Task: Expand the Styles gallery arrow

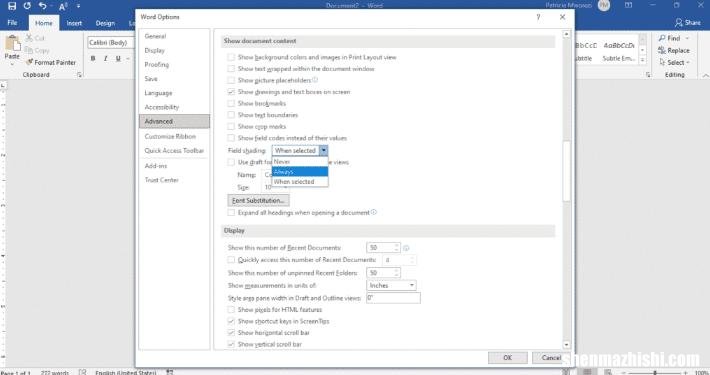Action: click(x=643, y=60)
